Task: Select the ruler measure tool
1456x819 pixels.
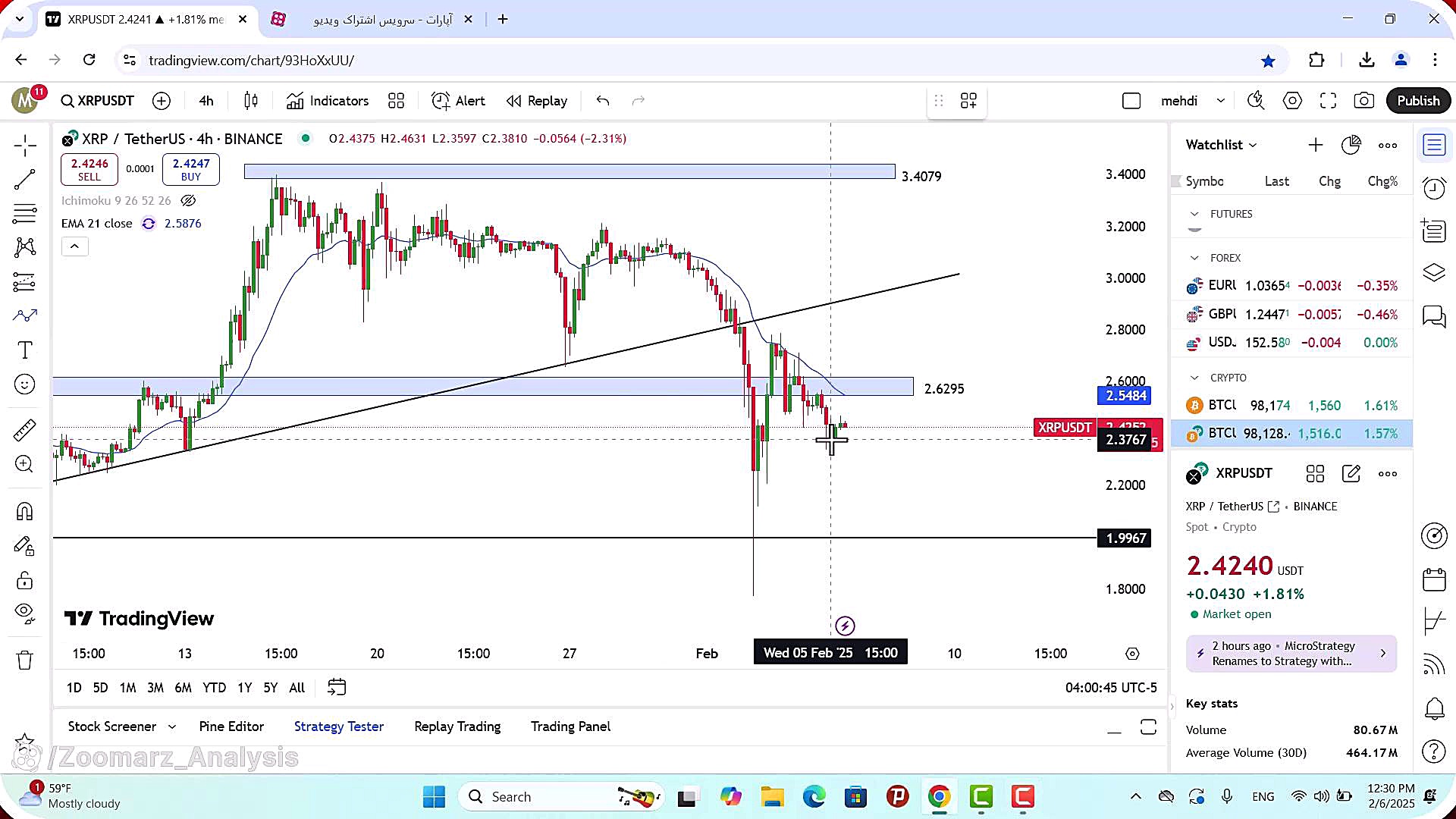Action: tap(24, 430)
